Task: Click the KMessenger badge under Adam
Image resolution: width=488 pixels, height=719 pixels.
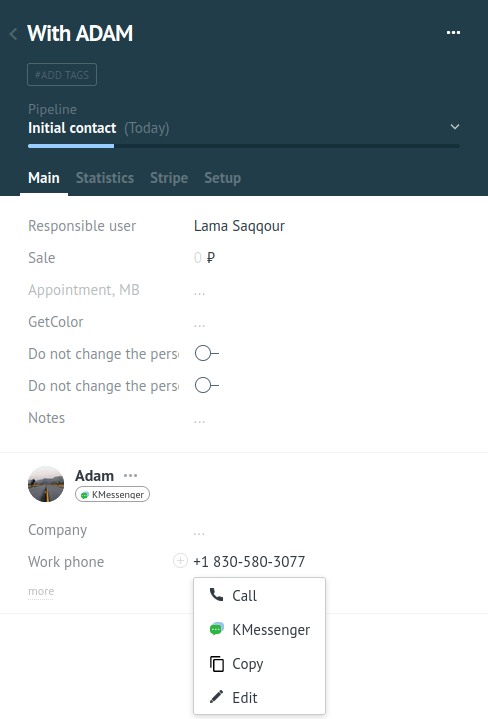Action: pyautogui.click(x=112, y=494)
